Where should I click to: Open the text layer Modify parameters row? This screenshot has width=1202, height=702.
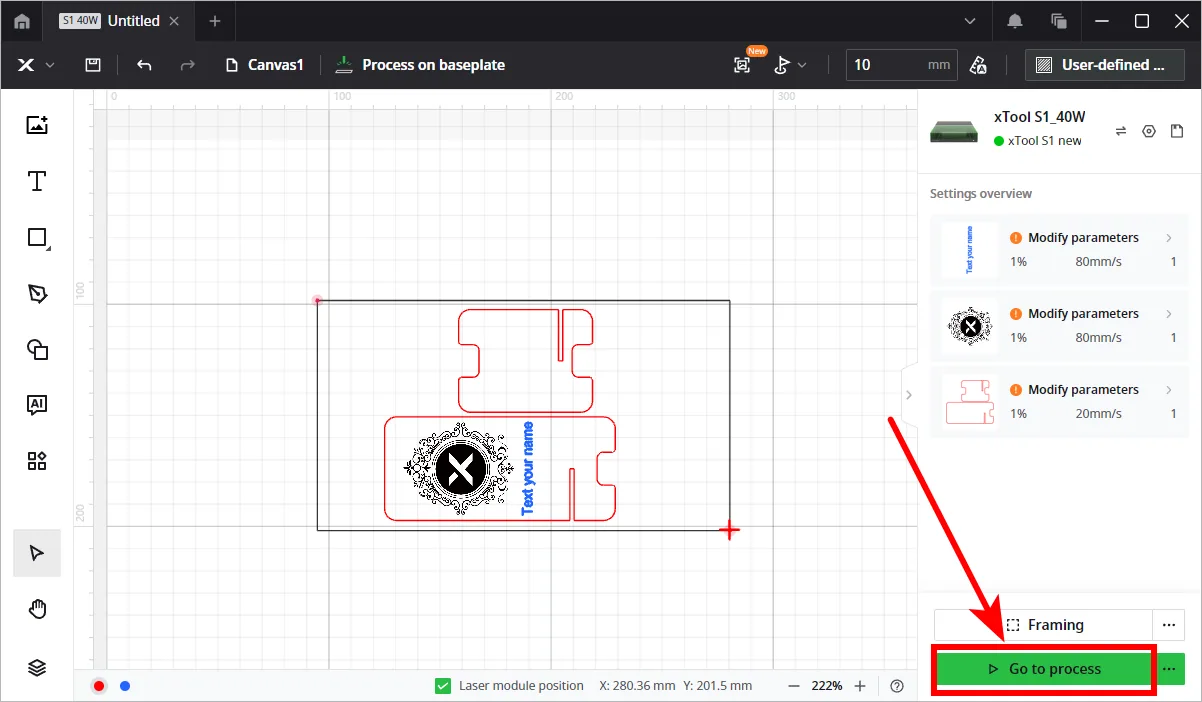point(1060,250)
